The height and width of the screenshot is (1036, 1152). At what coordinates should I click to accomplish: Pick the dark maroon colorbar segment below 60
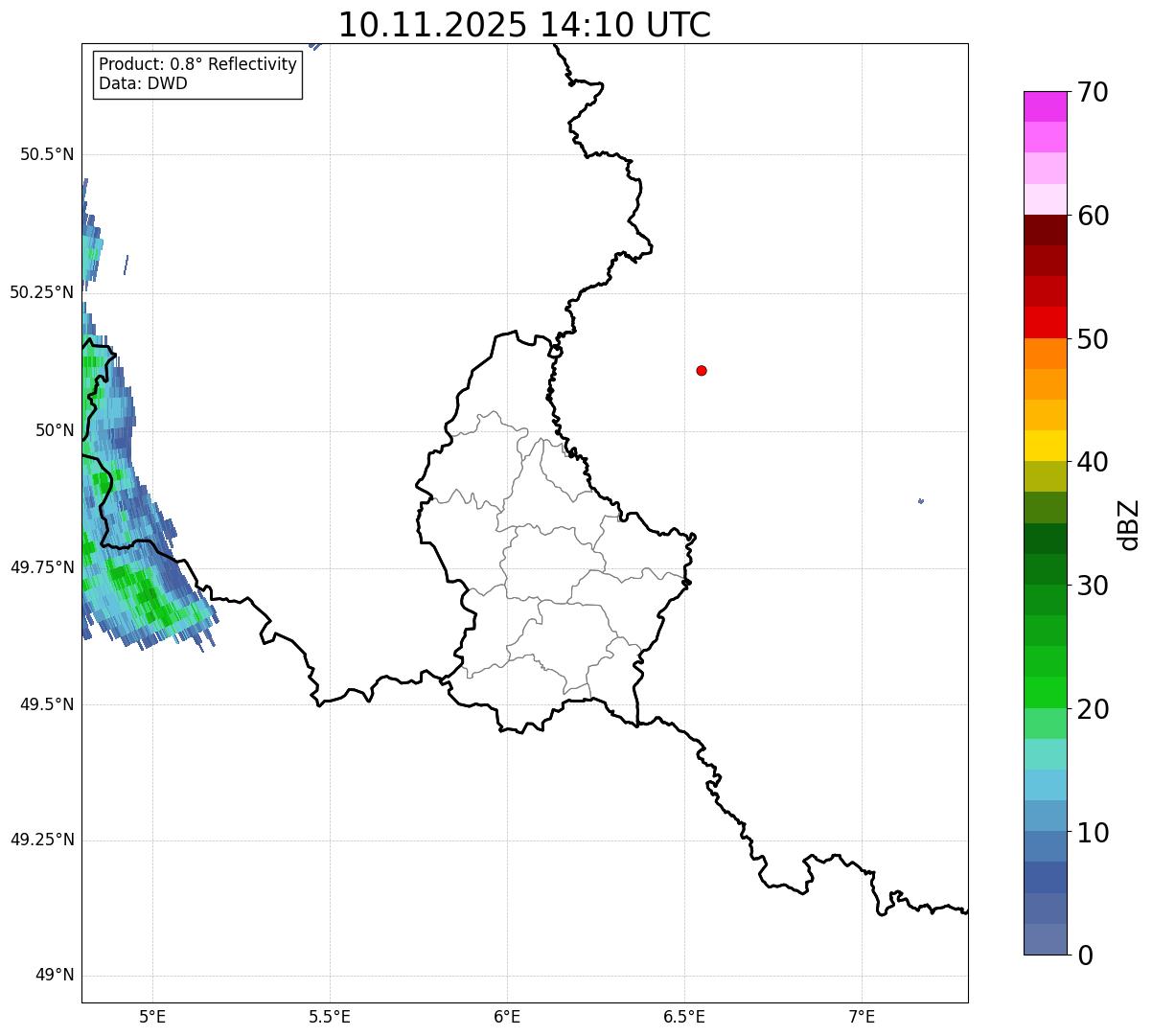pos(1045,230)
